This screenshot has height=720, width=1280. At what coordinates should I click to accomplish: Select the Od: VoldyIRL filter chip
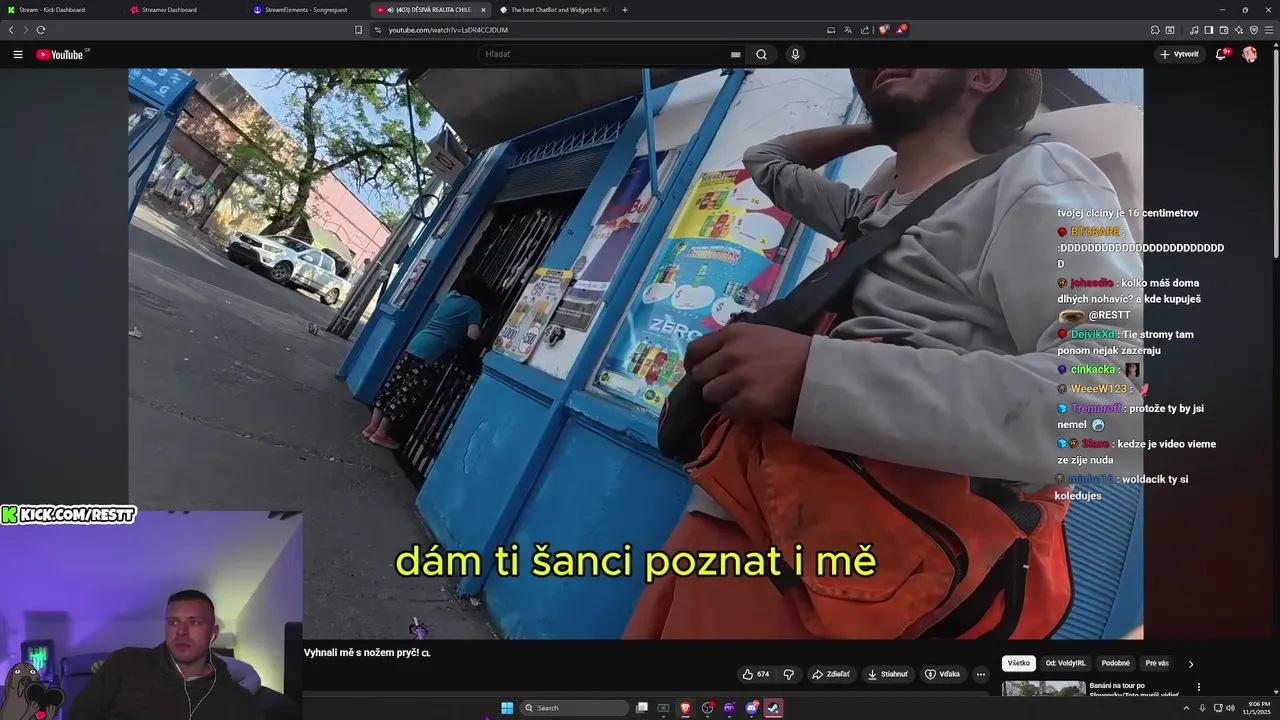point(1066,663)
